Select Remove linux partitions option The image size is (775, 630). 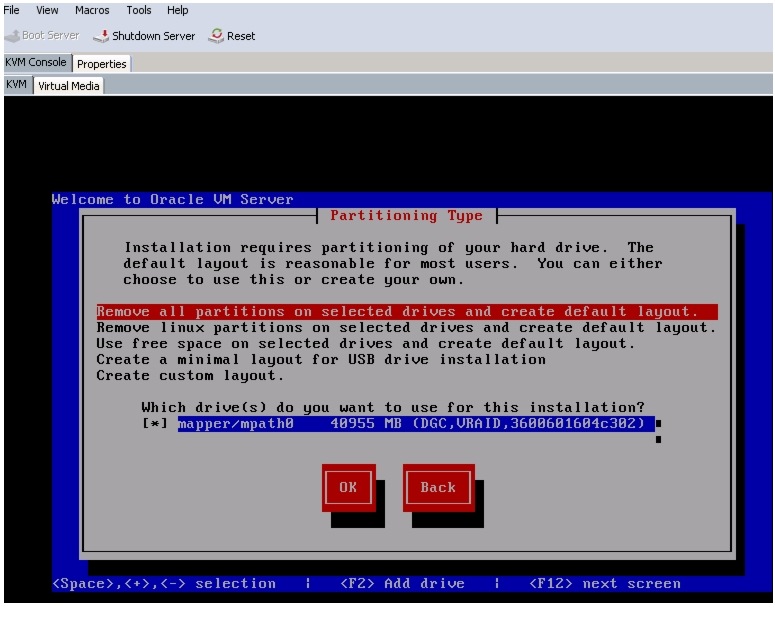[x=406, y=328]
